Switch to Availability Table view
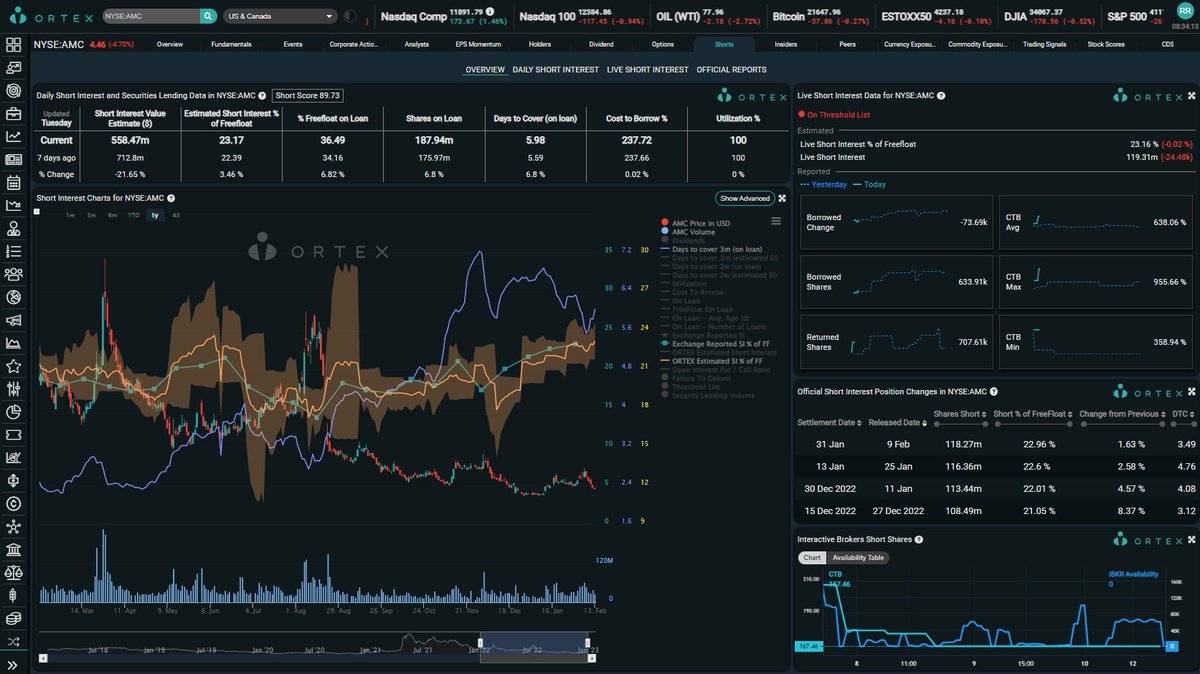1200x674 pixels. coord(858,557)
